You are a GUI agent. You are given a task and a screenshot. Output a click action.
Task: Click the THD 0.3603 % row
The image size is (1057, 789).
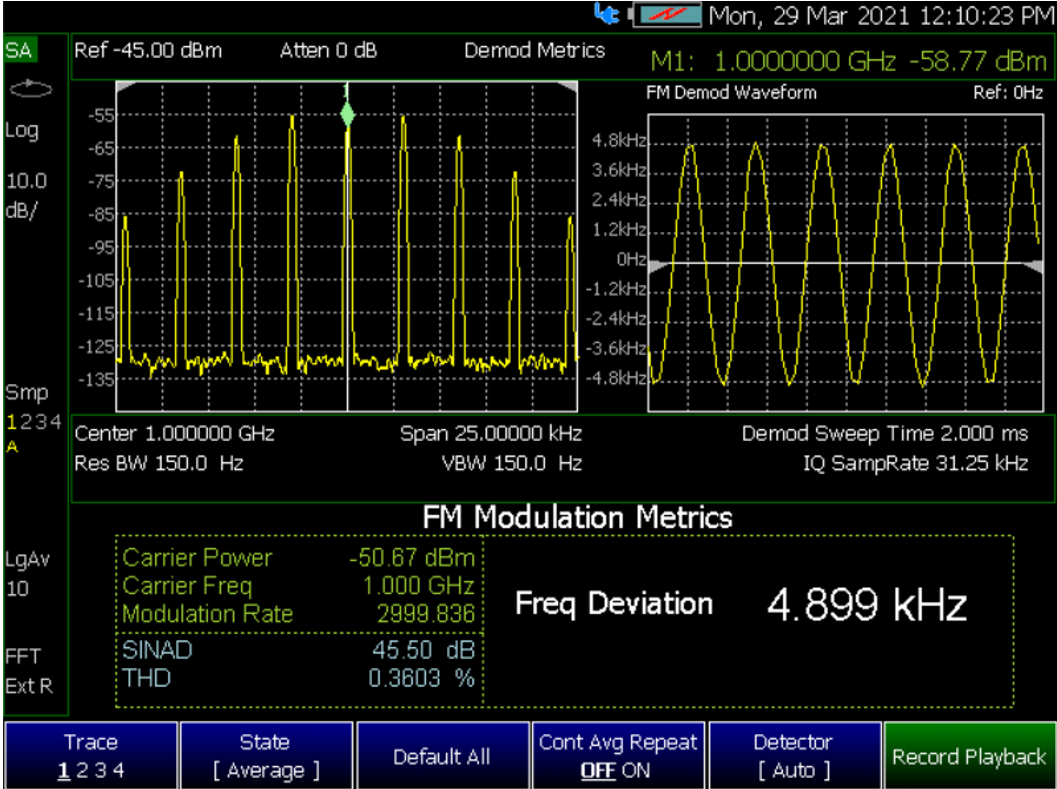[299, 678]
